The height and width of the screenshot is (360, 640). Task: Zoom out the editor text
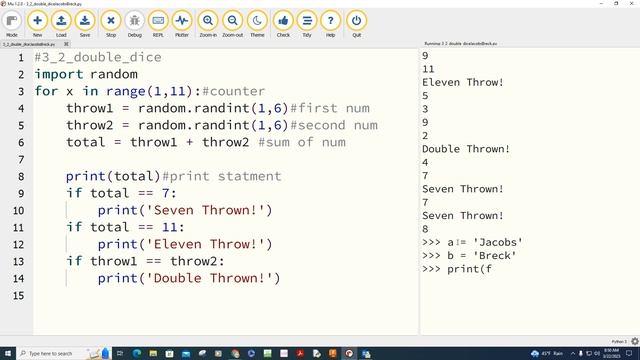(x=233, y=24)
